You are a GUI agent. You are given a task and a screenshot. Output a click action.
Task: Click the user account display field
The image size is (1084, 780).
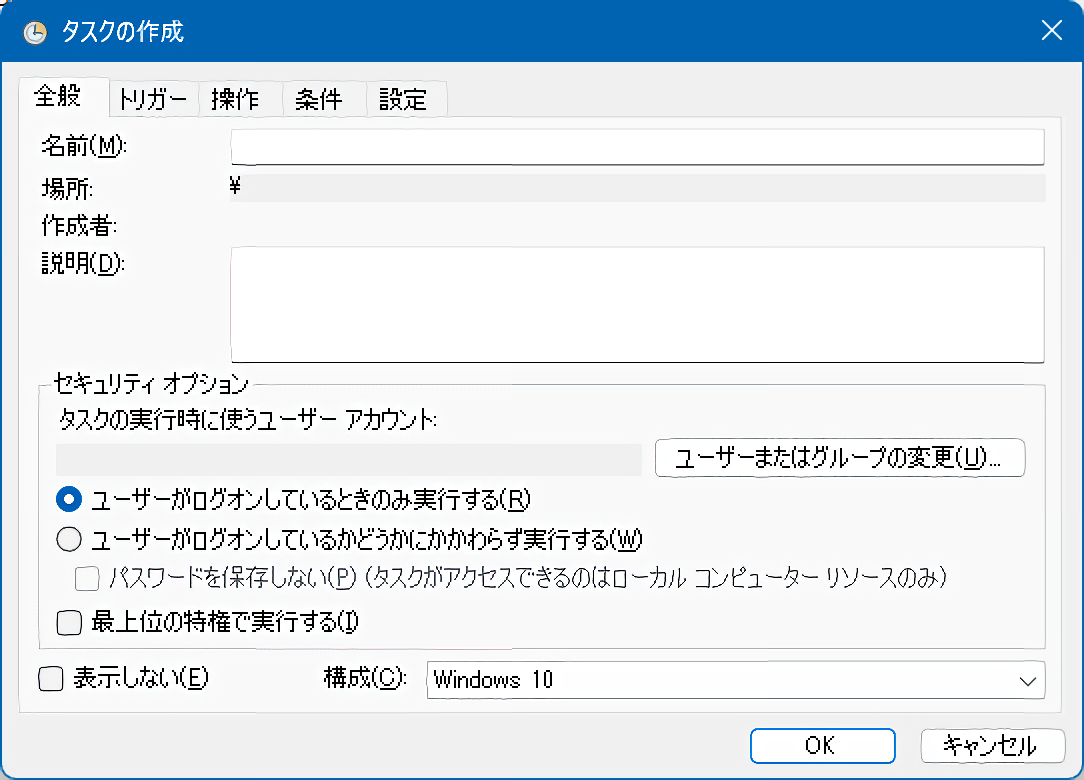[348, 458]
